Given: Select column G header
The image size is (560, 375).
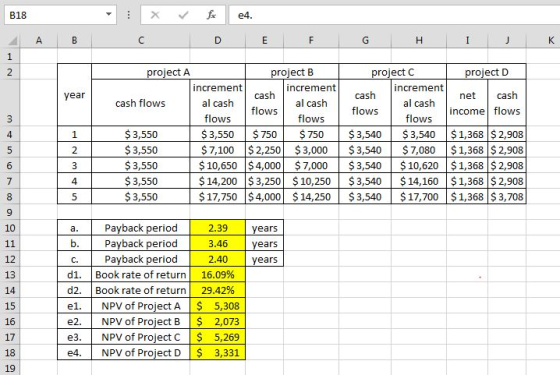Looking at the screenshot, I should (365, 40).
